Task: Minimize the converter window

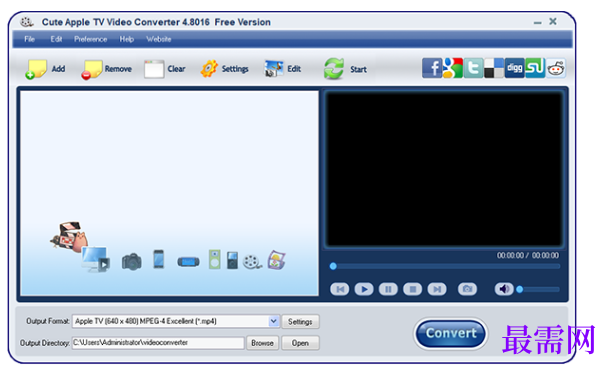Action: [x=538, y=23]
